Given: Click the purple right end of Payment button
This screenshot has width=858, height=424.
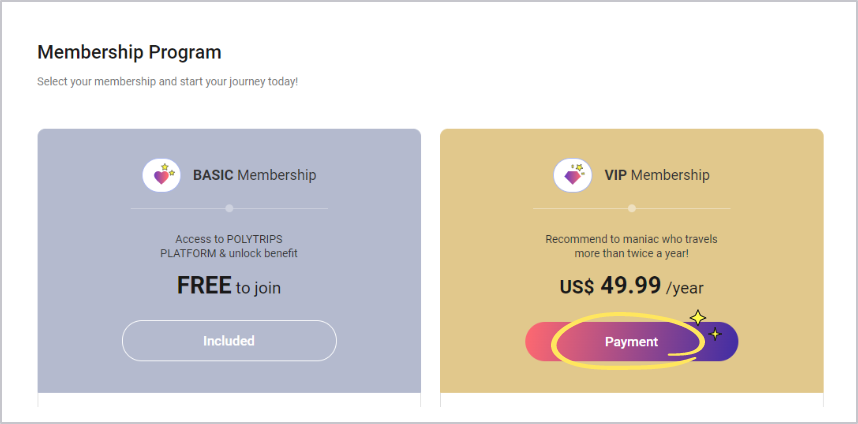Looking at the screenshot, I should 727,342.
